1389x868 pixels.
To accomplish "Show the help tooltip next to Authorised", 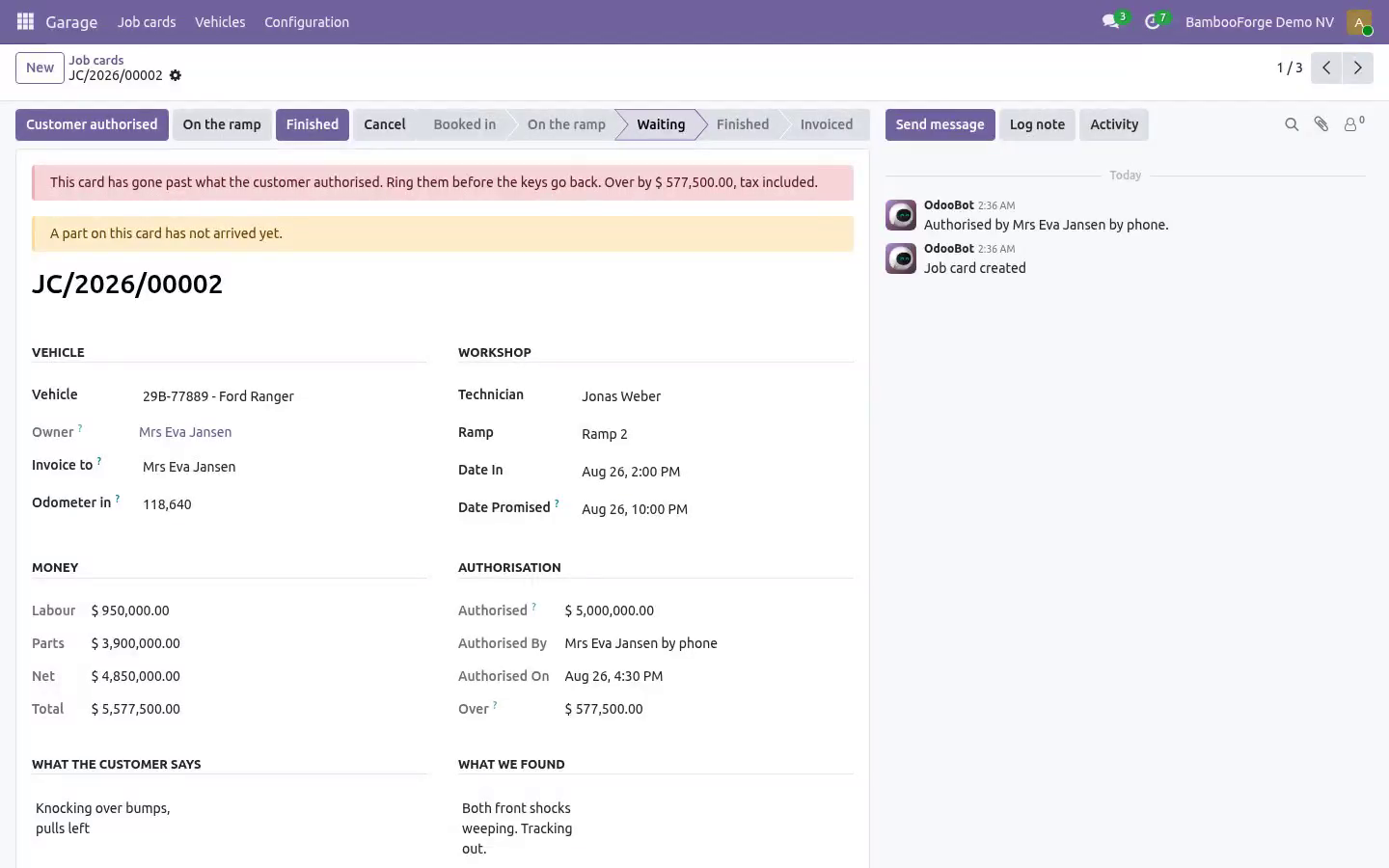I will click(533, 607).
